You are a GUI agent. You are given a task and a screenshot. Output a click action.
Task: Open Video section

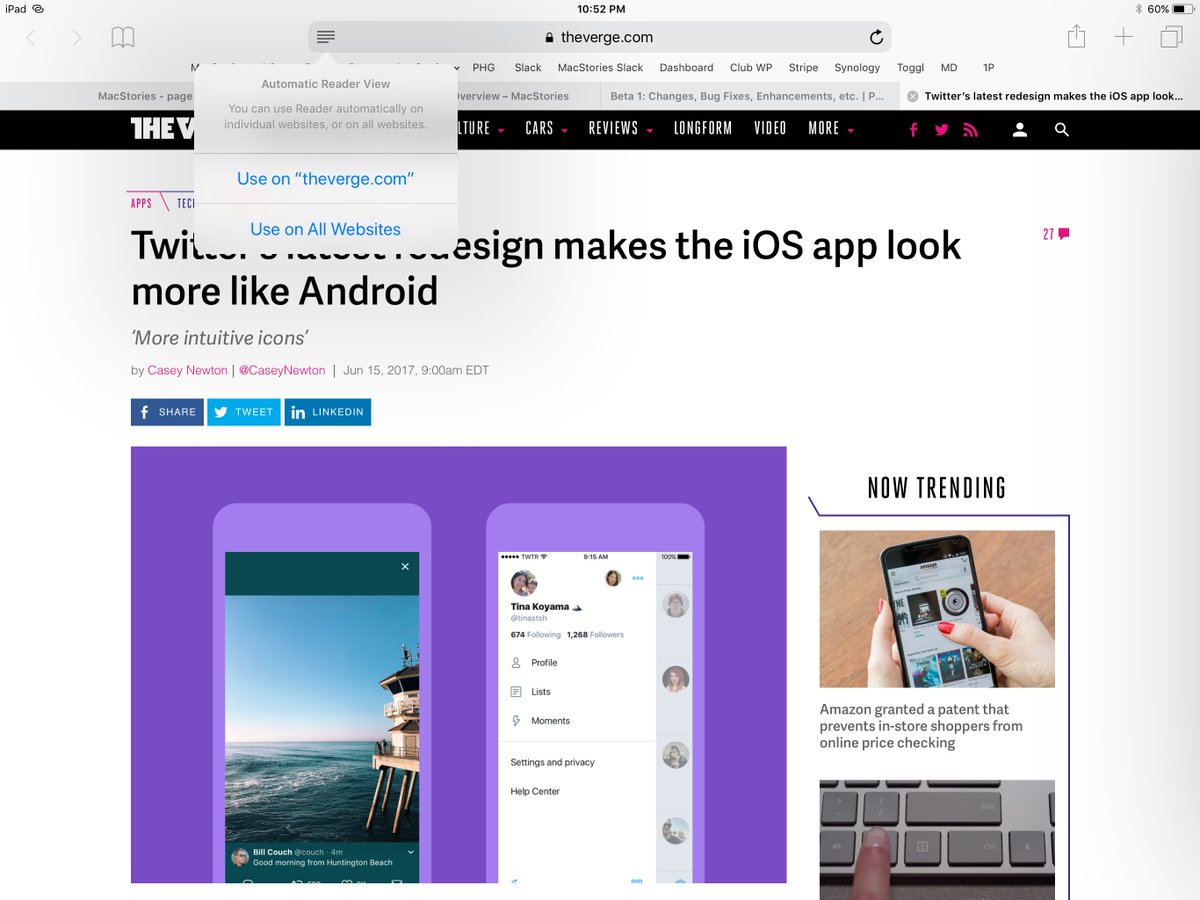tap(770, 128)
